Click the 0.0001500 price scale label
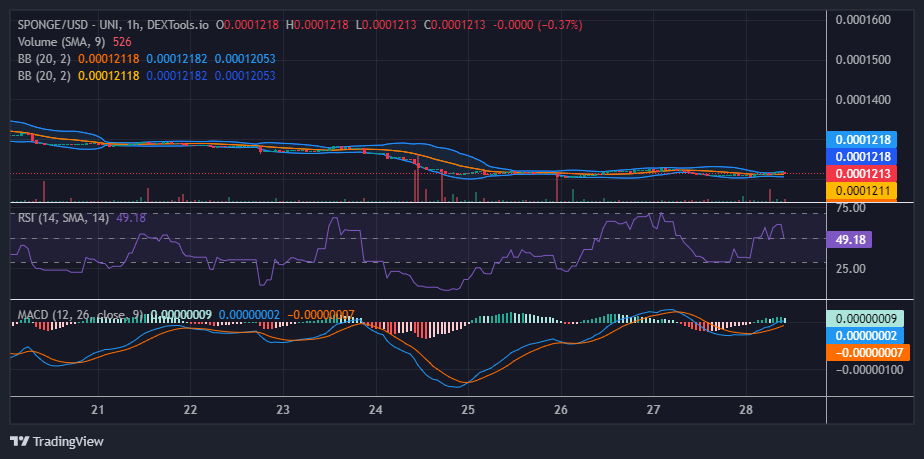The width and height of the screenshot is (924, 459). click(863, 60)
